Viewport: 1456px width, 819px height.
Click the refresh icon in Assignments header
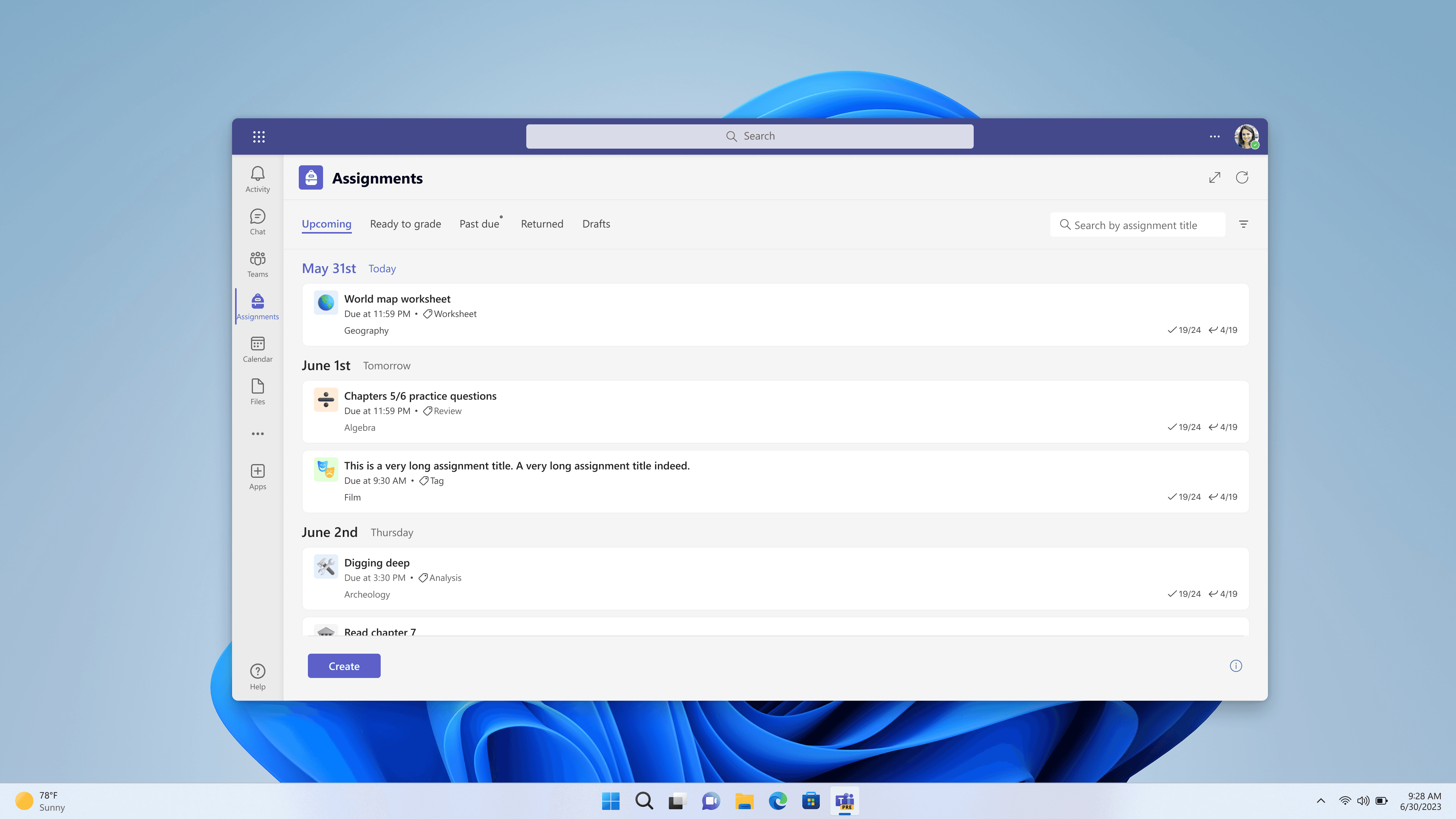[x=1242, y=177]
